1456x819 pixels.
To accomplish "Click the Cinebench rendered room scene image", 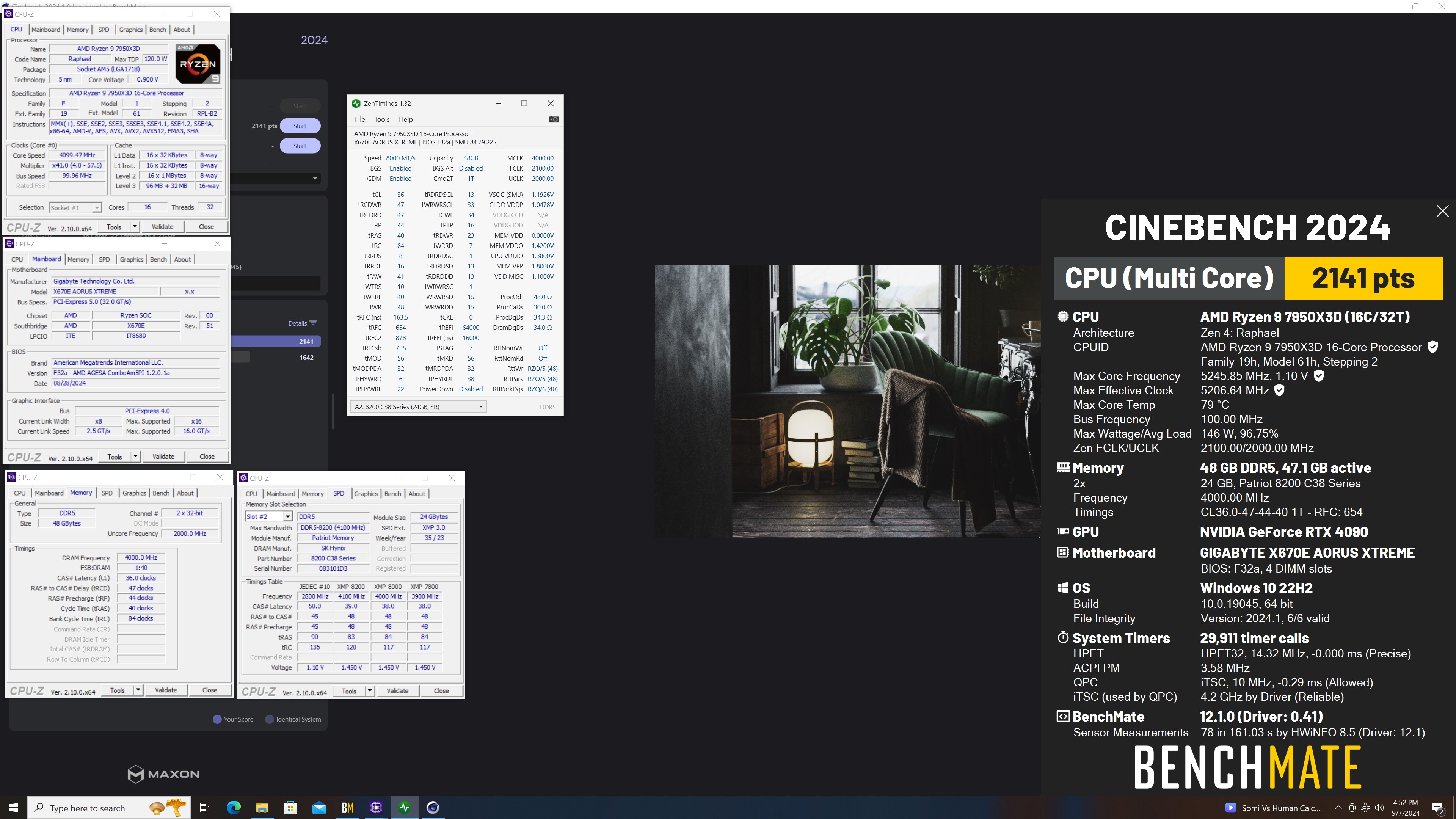I will tap(847, 401).
